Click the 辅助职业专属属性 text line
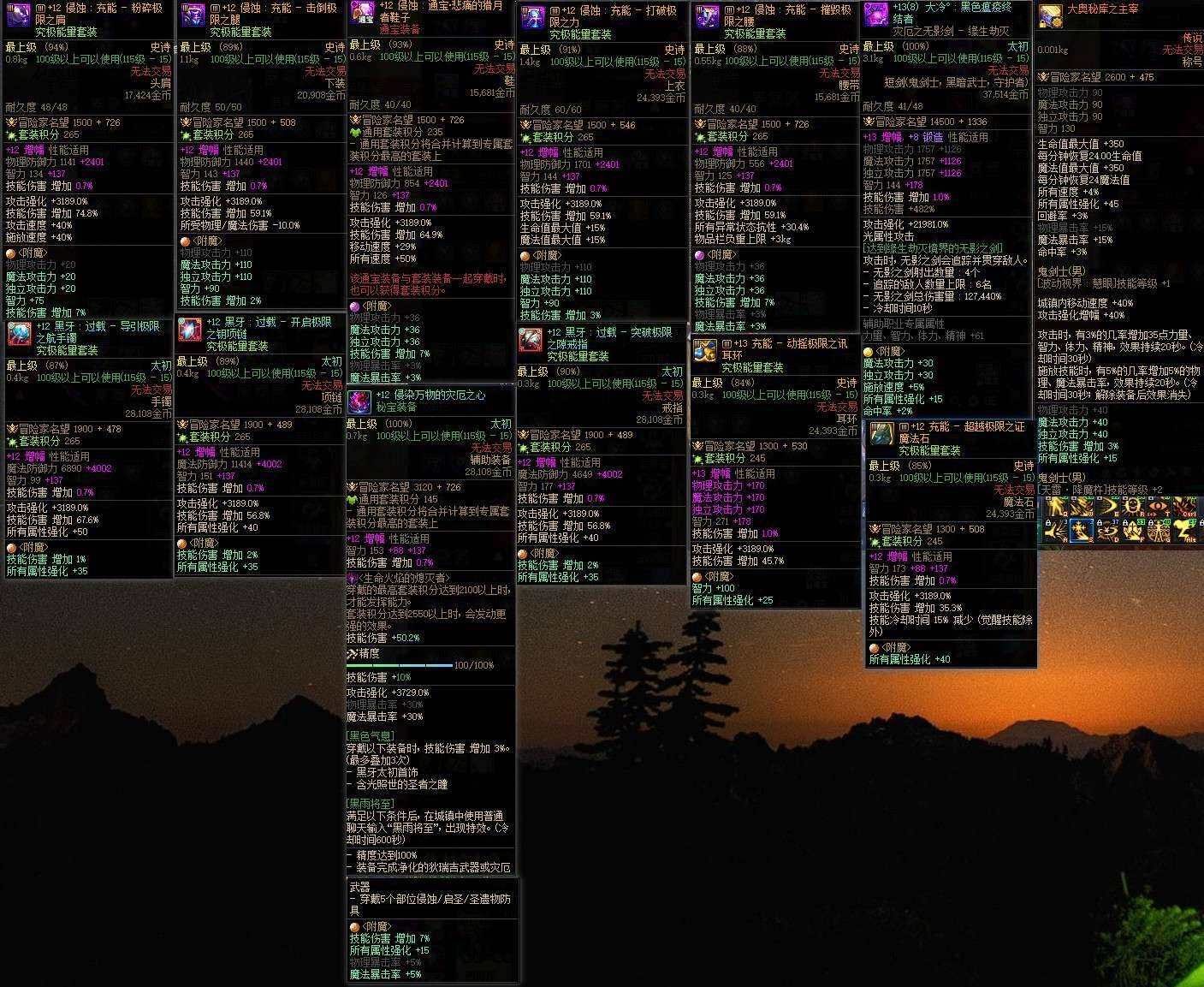 point(904,324)
